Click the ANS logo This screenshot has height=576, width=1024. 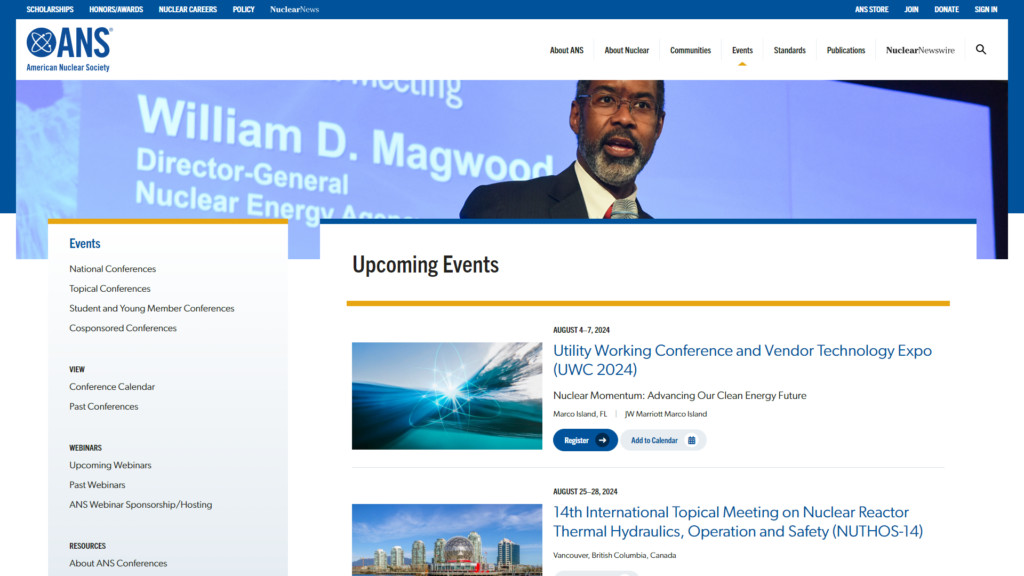(69, 49)
